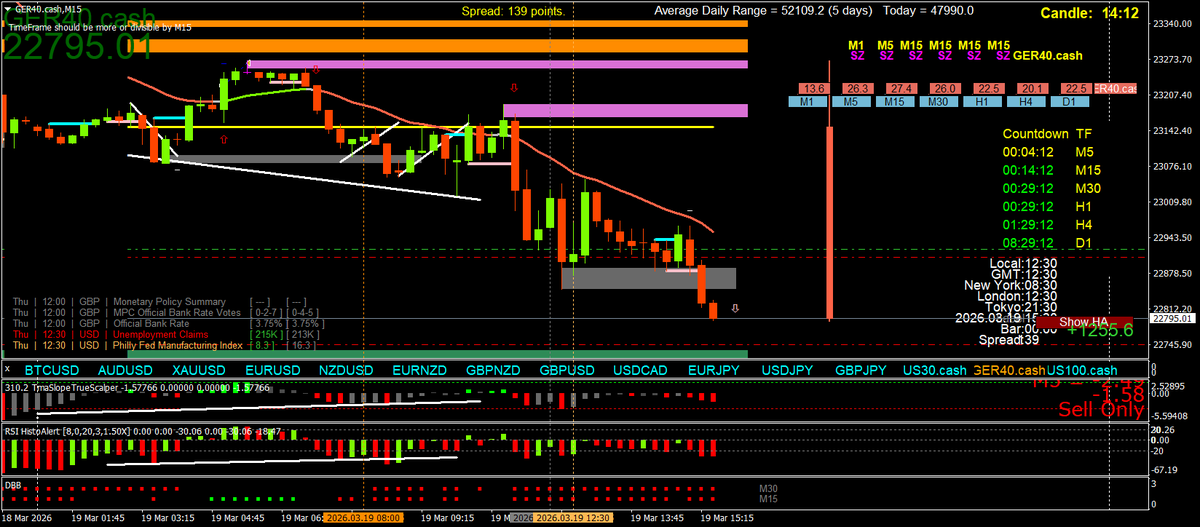Switch chart to GBPUSD symbol

click(x=567, y=370)
